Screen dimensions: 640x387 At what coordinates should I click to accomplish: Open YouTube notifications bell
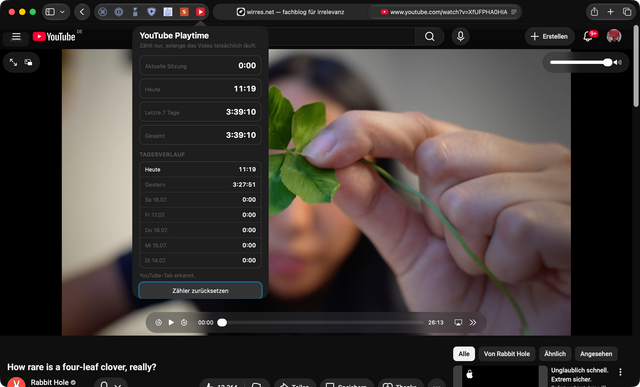pyautogui.click(x=588, y=36)
